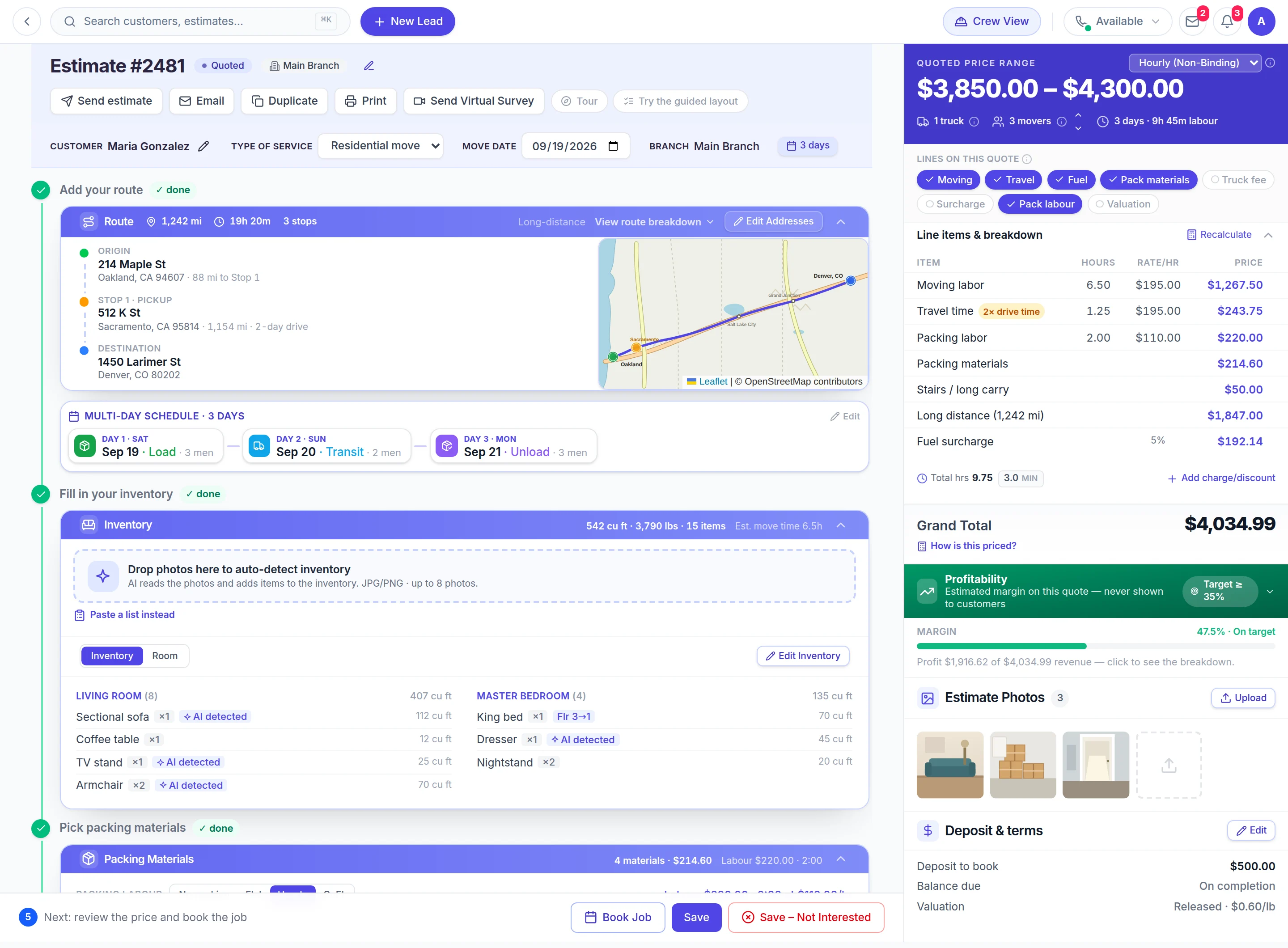Collapse the Line items & breakdown panel

pos(1268,235)
